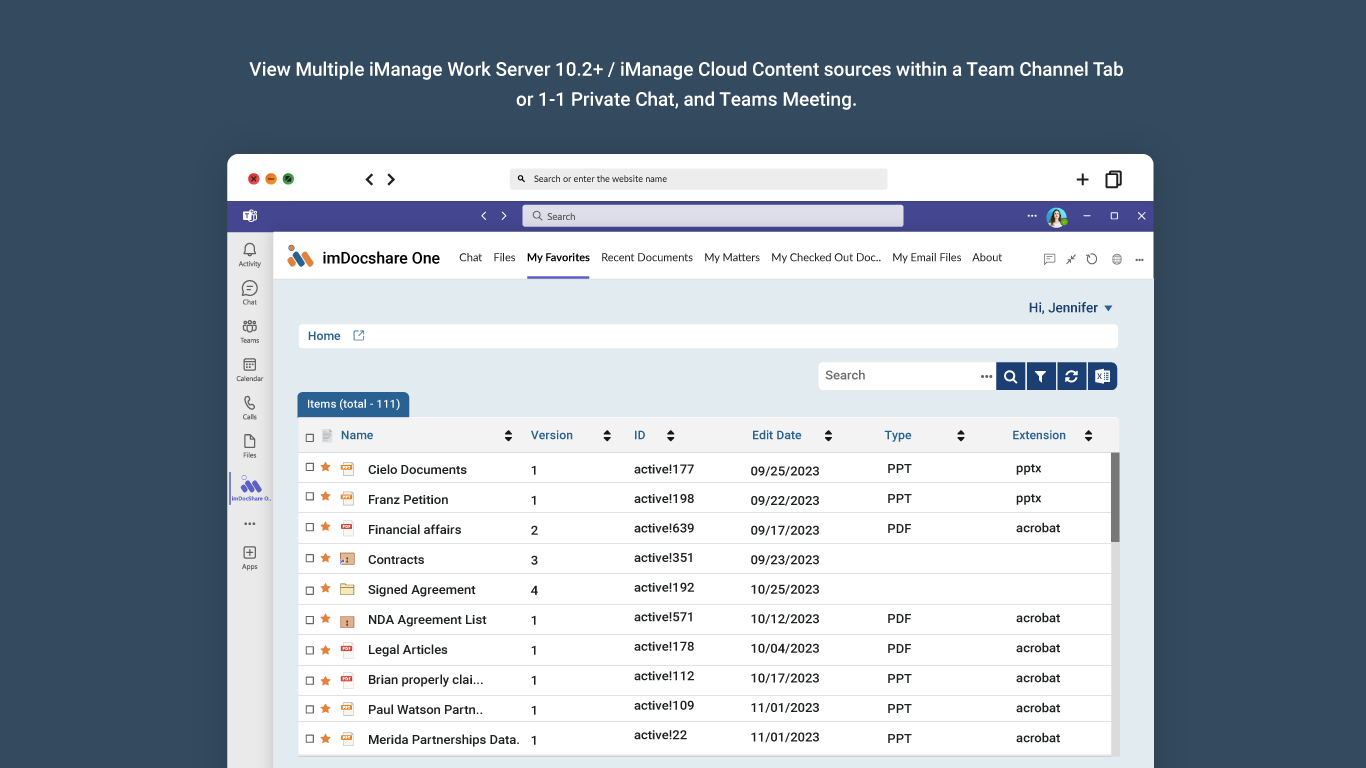1366x768 pixels.
Task: Open the NDA Agreement List item
Action: tap(427, 620)
